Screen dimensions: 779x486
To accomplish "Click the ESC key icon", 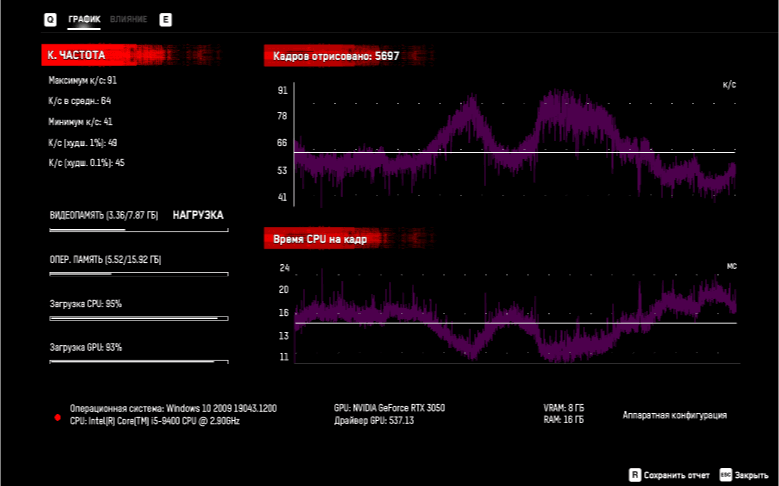I will point(726,475).
